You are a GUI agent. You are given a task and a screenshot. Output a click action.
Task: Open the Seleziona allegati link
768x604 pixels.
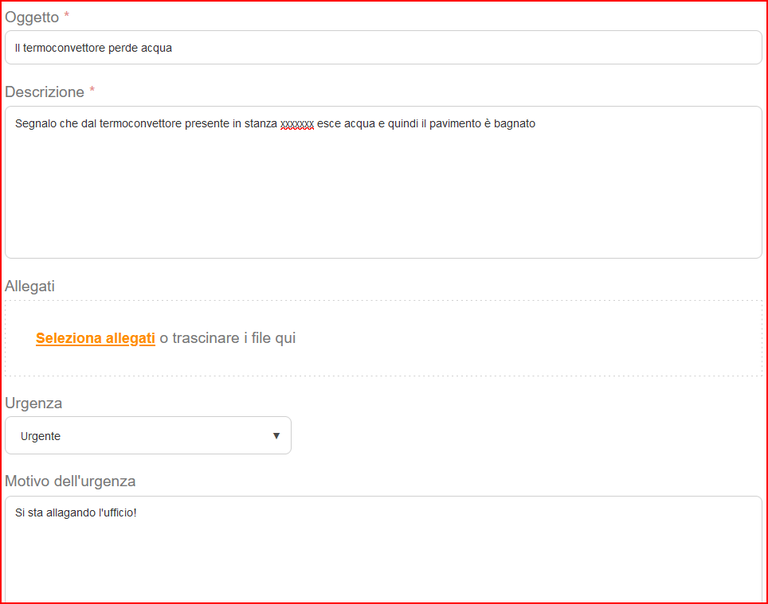(95, 338)
